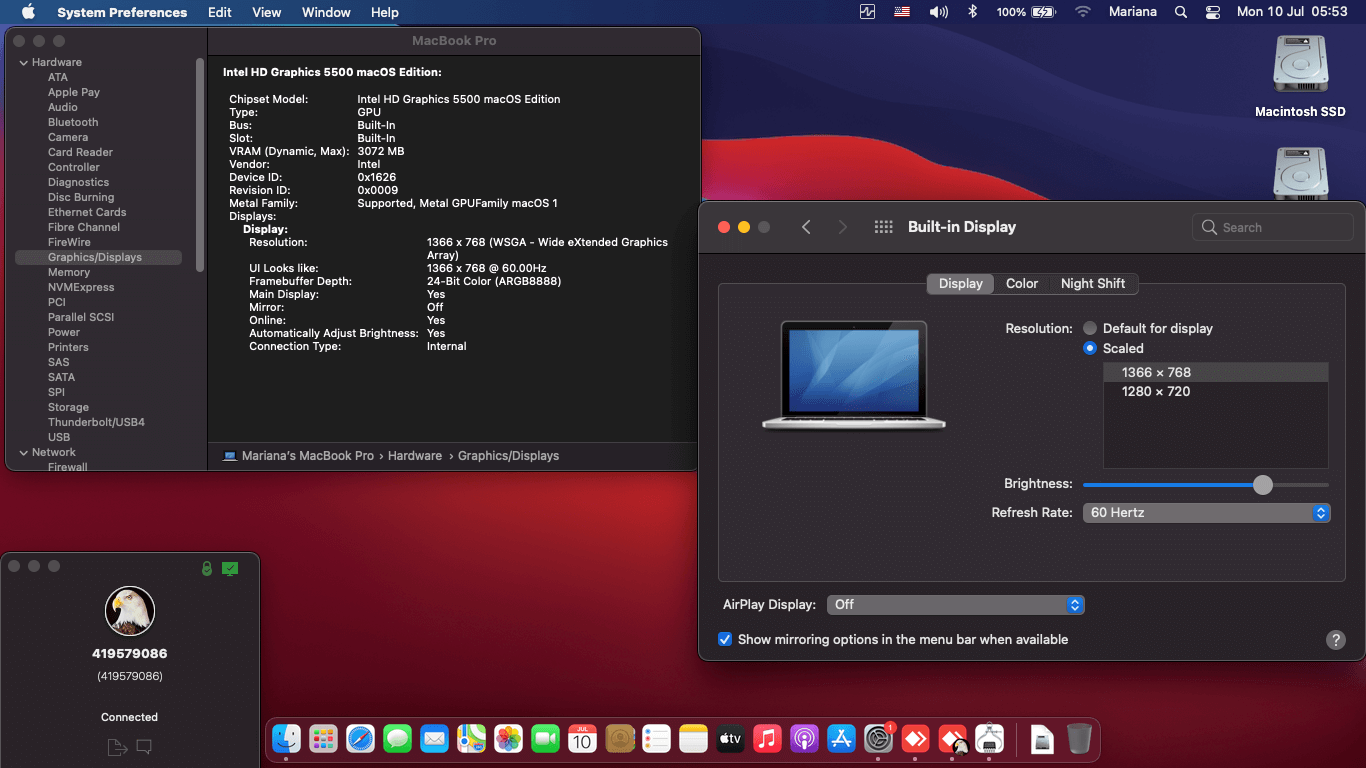Open the View menu in the menu bar
Screen dimensions: 1366x768
(267, 12)
